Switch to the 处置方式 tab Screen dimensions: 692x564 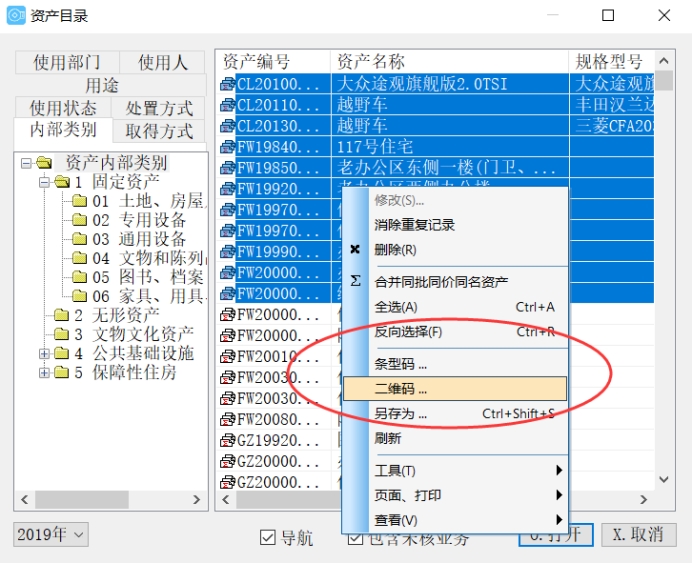pos(158,108)
